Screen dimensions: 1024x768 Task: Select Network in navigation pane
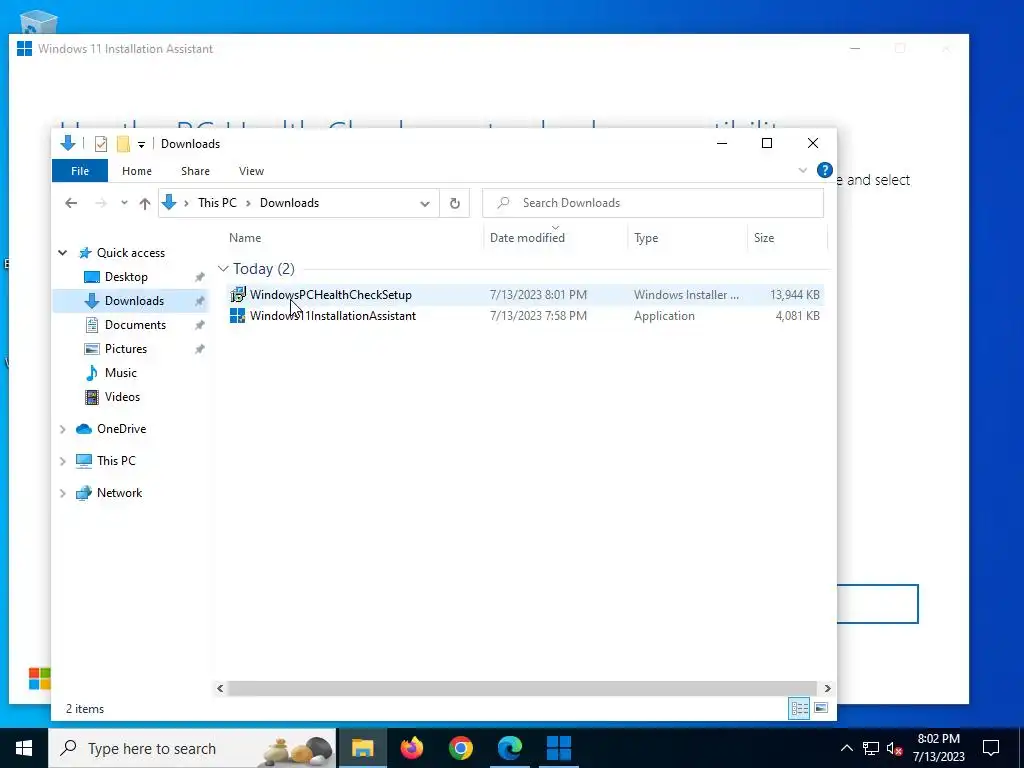(120, 493)
